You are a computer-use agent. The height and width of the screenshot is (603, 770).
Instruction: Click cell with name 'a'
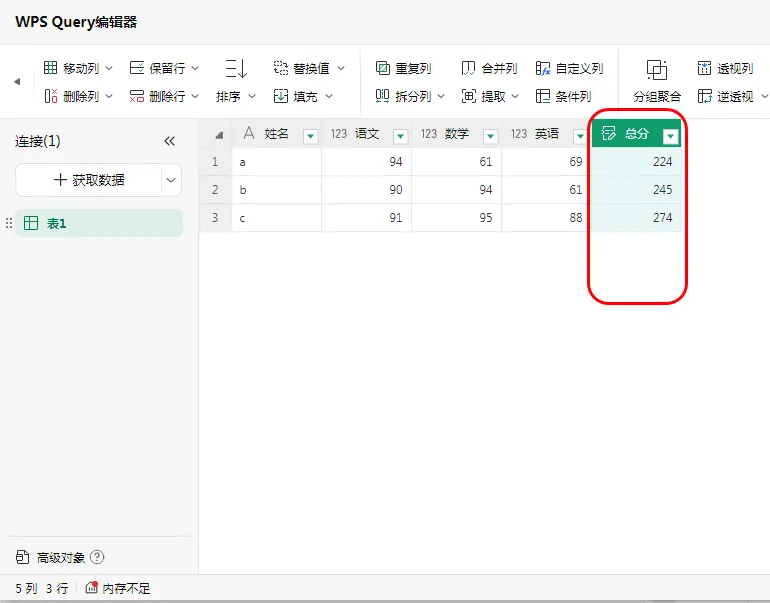coord(276,162)
